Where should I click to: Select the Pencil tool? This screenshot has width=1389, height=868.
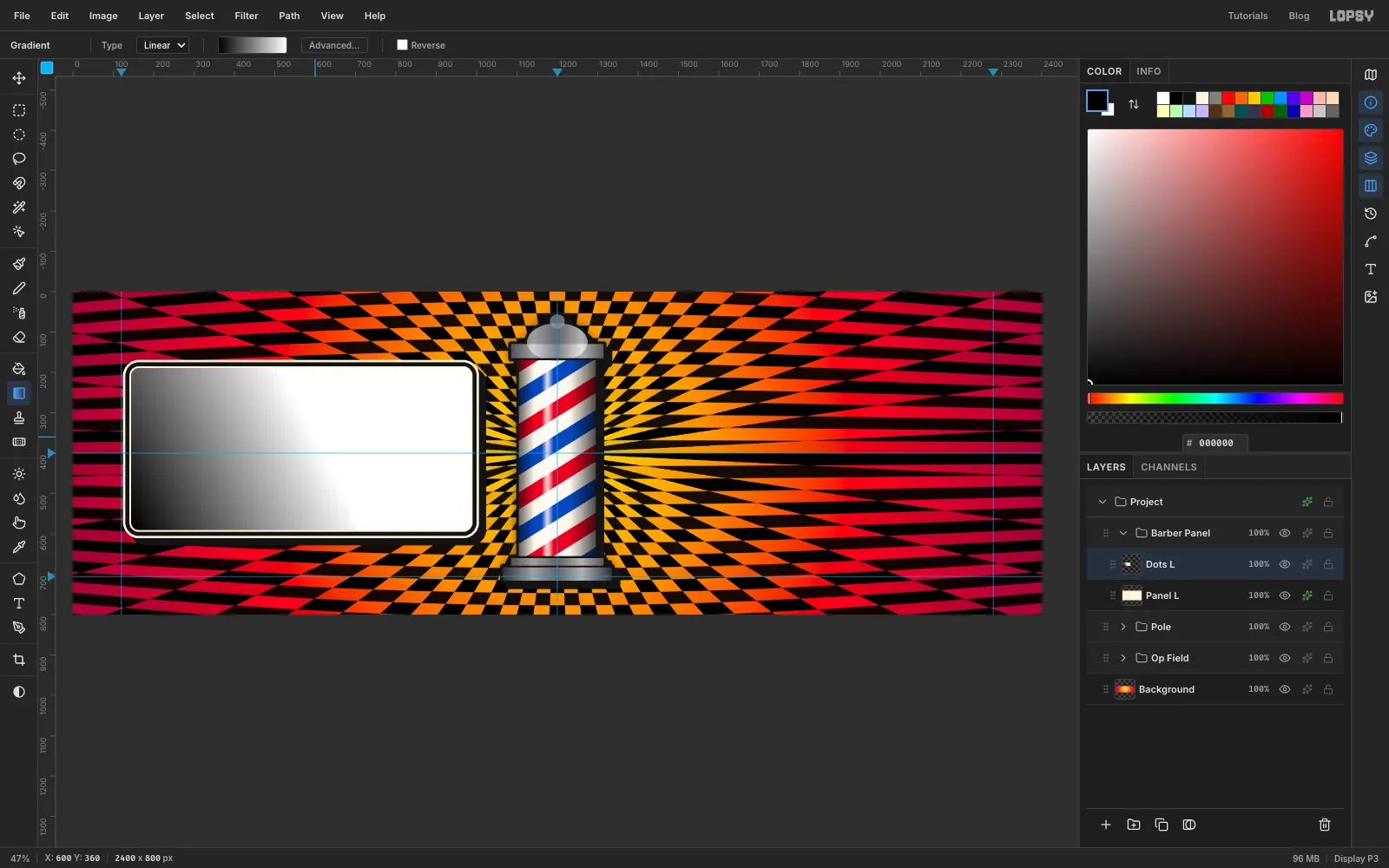click(x=19, y=288)
